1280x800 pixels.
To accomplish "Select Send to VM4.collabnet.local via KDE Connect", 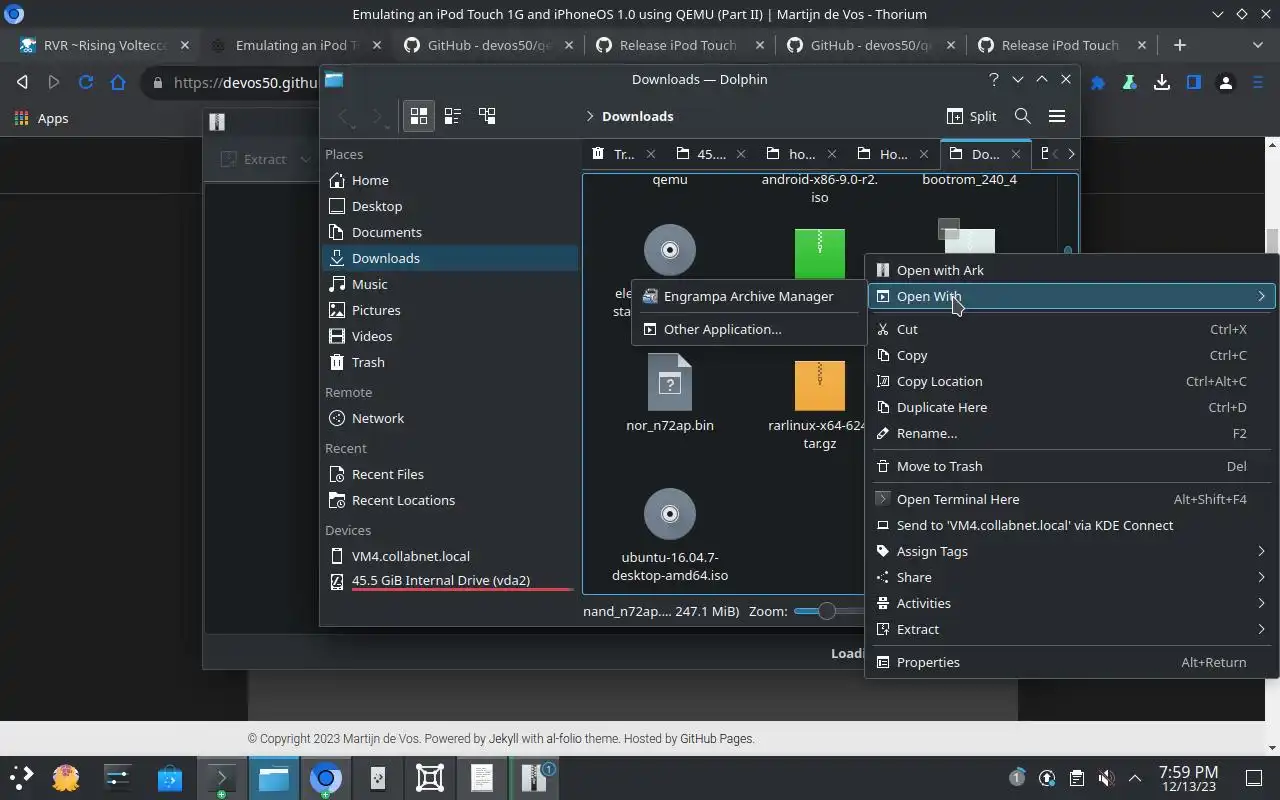I will [x=1071, y=525].
